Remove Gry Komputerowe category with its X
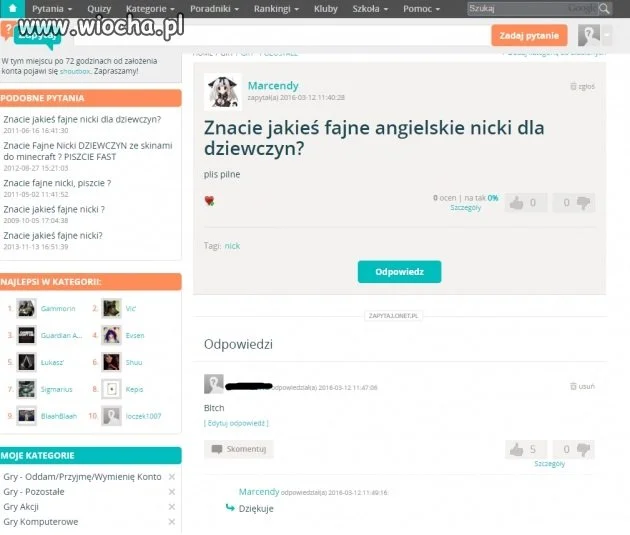The height and width of the screenshot is (535, 630). 172,522
